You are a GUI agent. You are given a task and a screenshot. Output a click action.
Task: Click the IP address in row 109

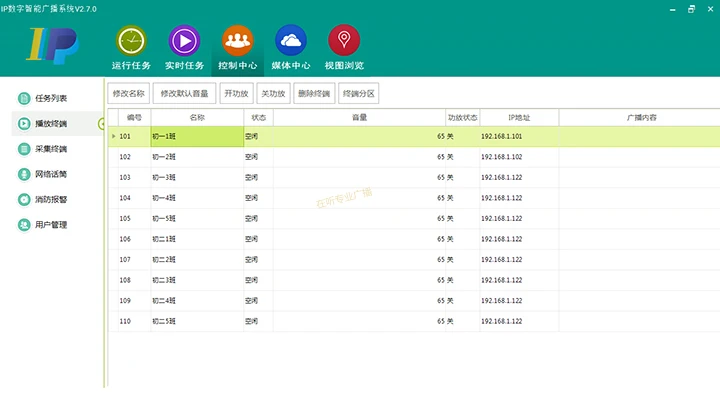(501, 301)
